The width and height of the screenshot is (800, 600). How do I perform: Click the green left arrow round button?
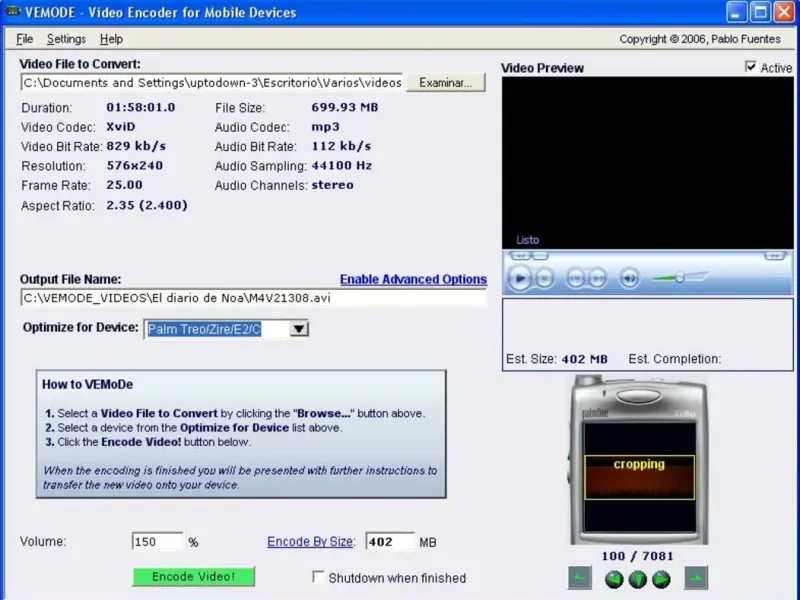(614, 579)
